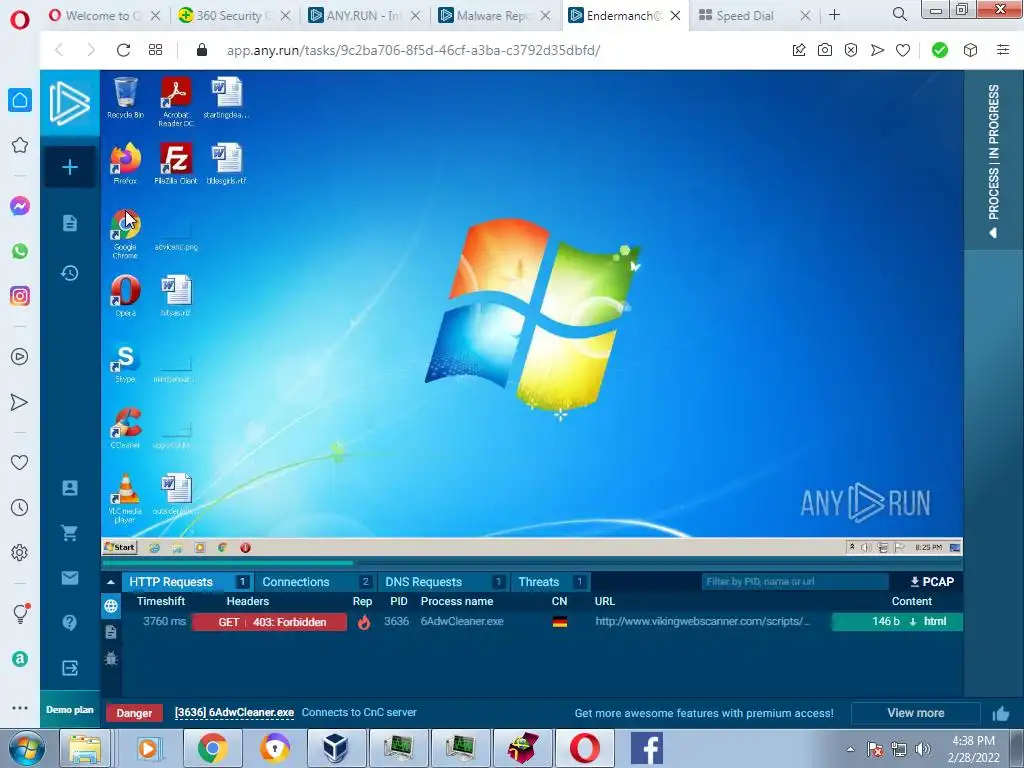Image resolution: width=1024 pixels, height=768 pixels.
Task: Download PCAP file
Action: (x=932, y=582)
